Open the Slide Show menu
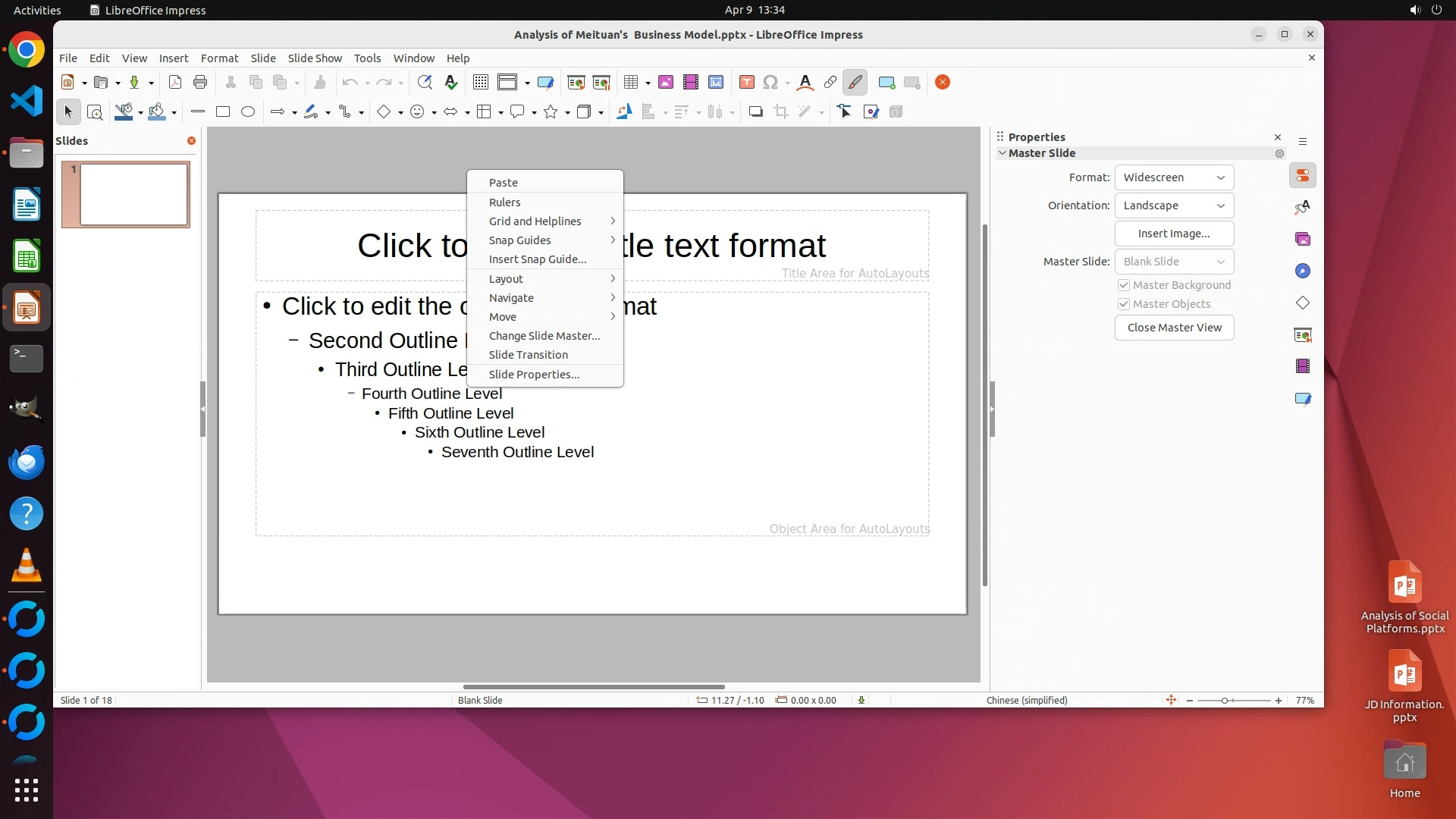Screen dimensions: 1456x819 [x=315, y=58]
